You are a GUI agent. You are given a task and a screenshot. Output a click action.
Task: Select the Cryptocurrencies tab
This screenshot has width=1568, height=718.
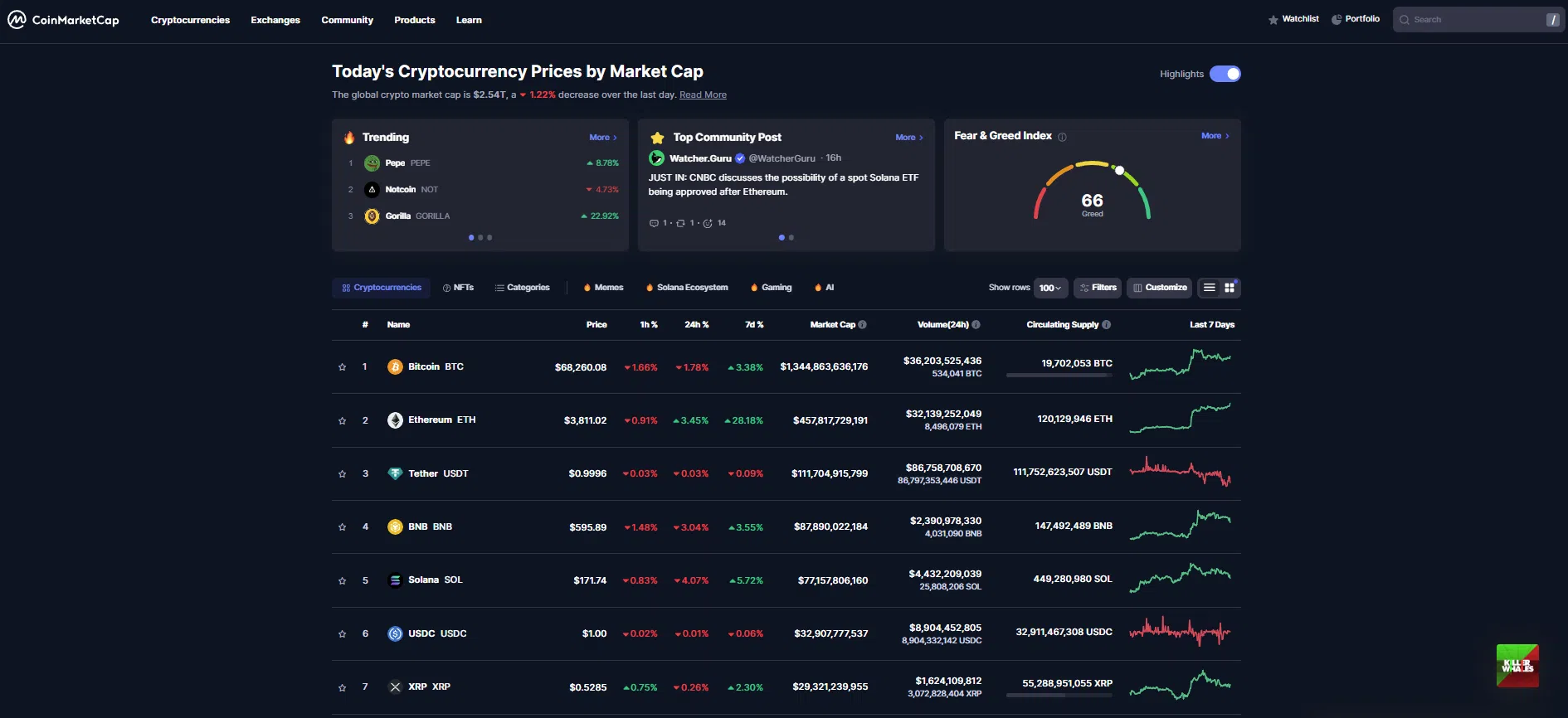(382, 288)
